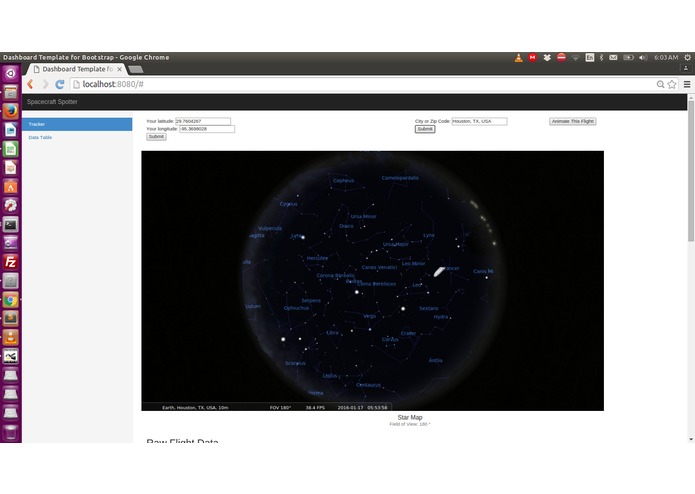The height and width of the screenshot is (494, 695).
Task: Open the Terminal from the dock
Action: [11, 224]
